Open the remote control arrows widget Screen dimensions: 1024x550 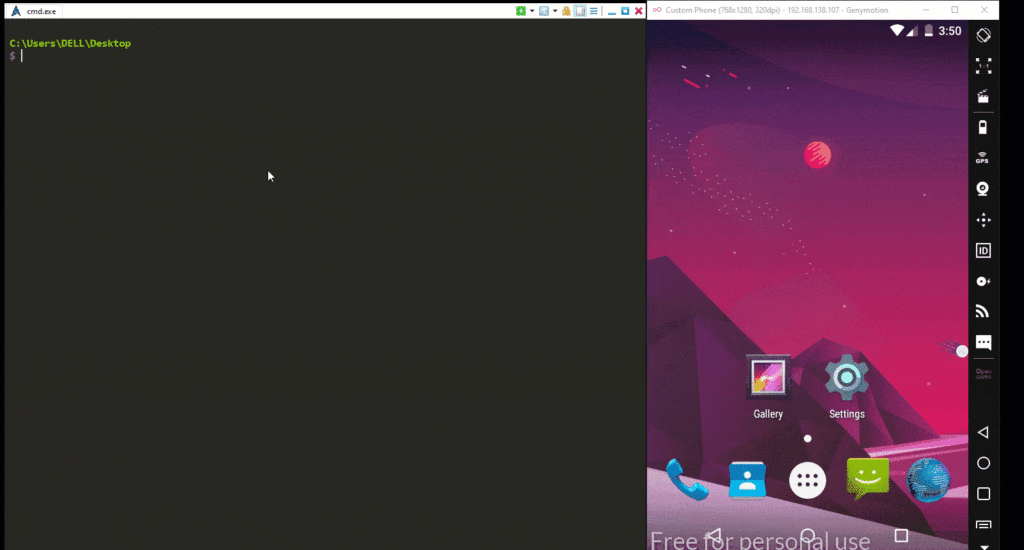click(984, 220)
